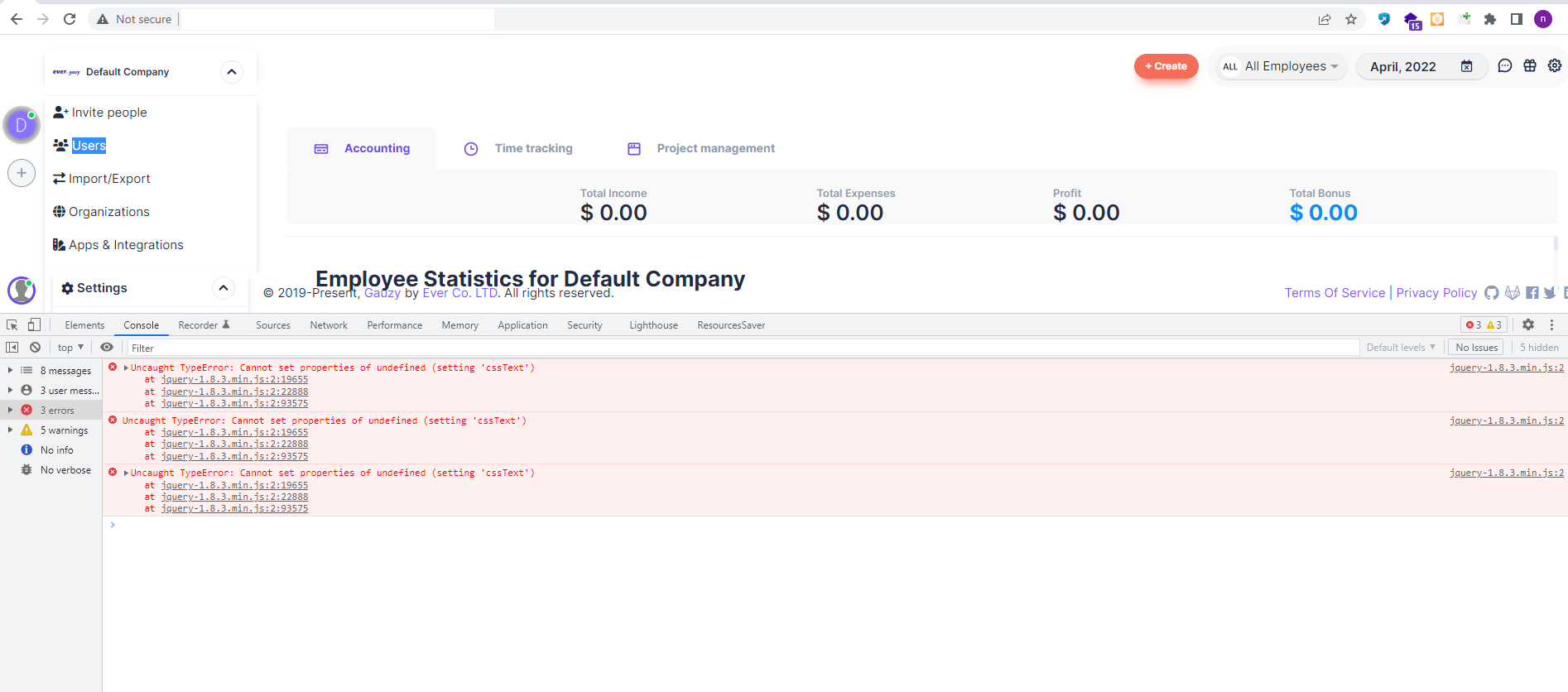Click the live expression eye icon

pos(107,348)
